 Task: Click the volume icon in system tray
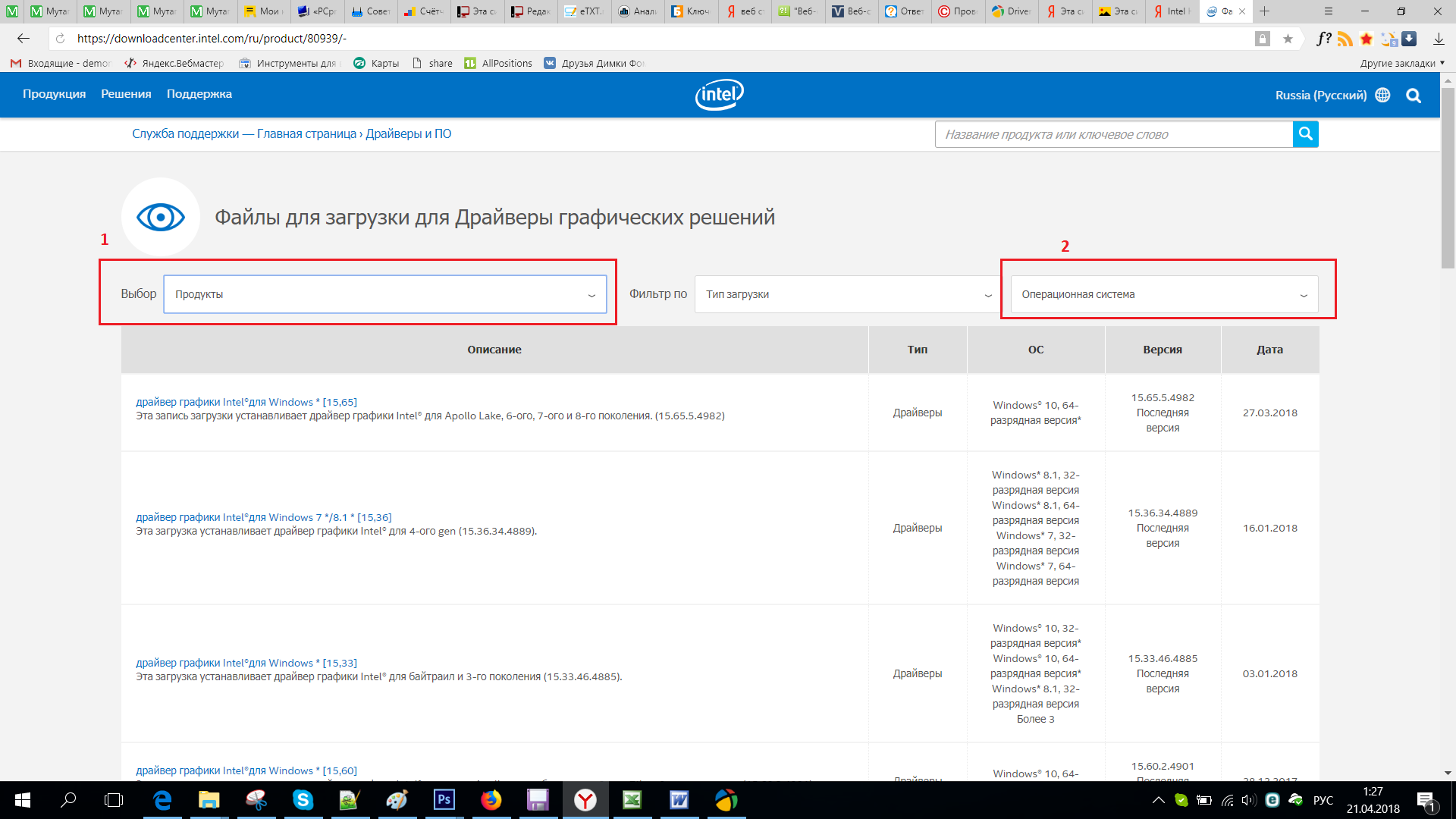1249,800
